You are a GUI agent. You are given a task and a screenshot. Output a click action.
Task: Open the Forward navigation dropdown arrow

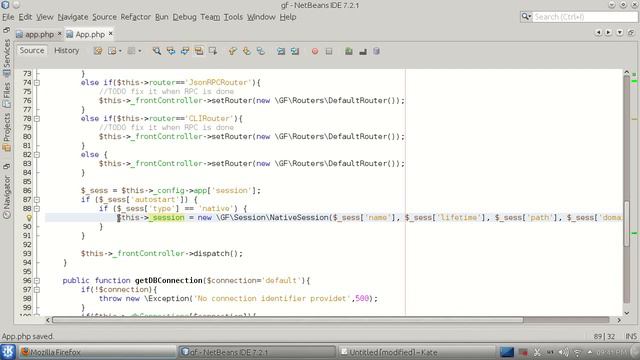(140, 51)
